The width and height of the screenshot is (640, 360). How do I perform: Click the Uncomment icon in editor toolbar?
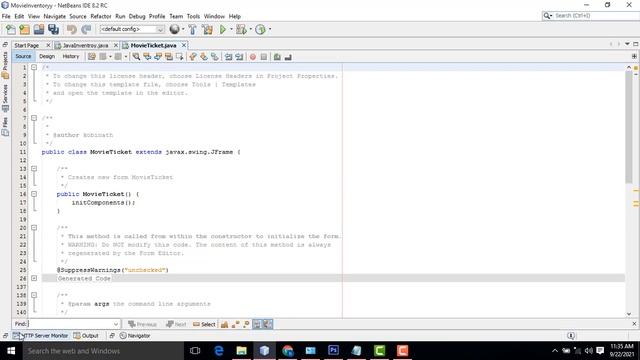tap(288, 57)
